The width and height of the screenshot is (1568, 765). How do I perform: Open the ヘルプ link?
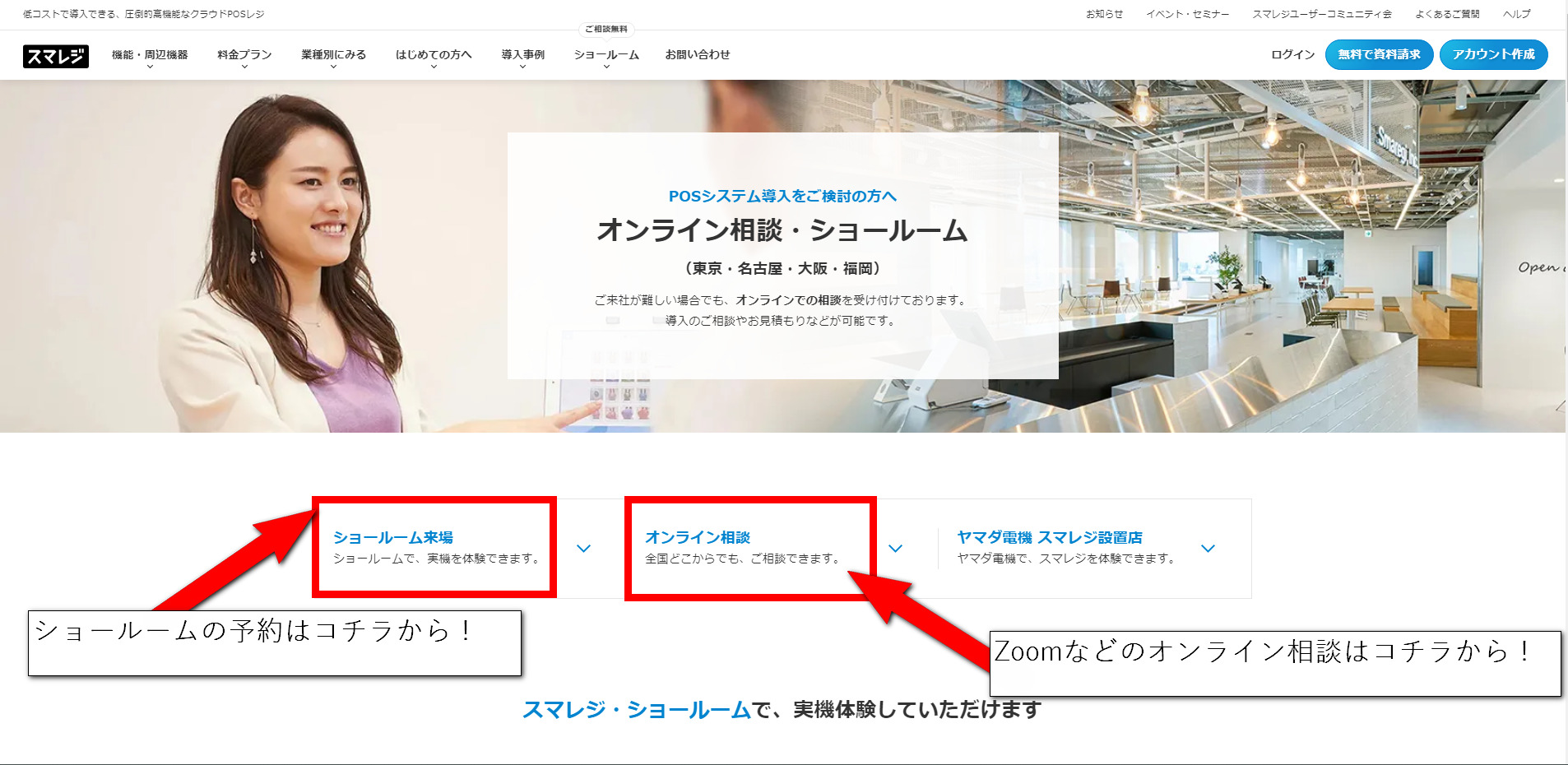(x=1516, y=14)
